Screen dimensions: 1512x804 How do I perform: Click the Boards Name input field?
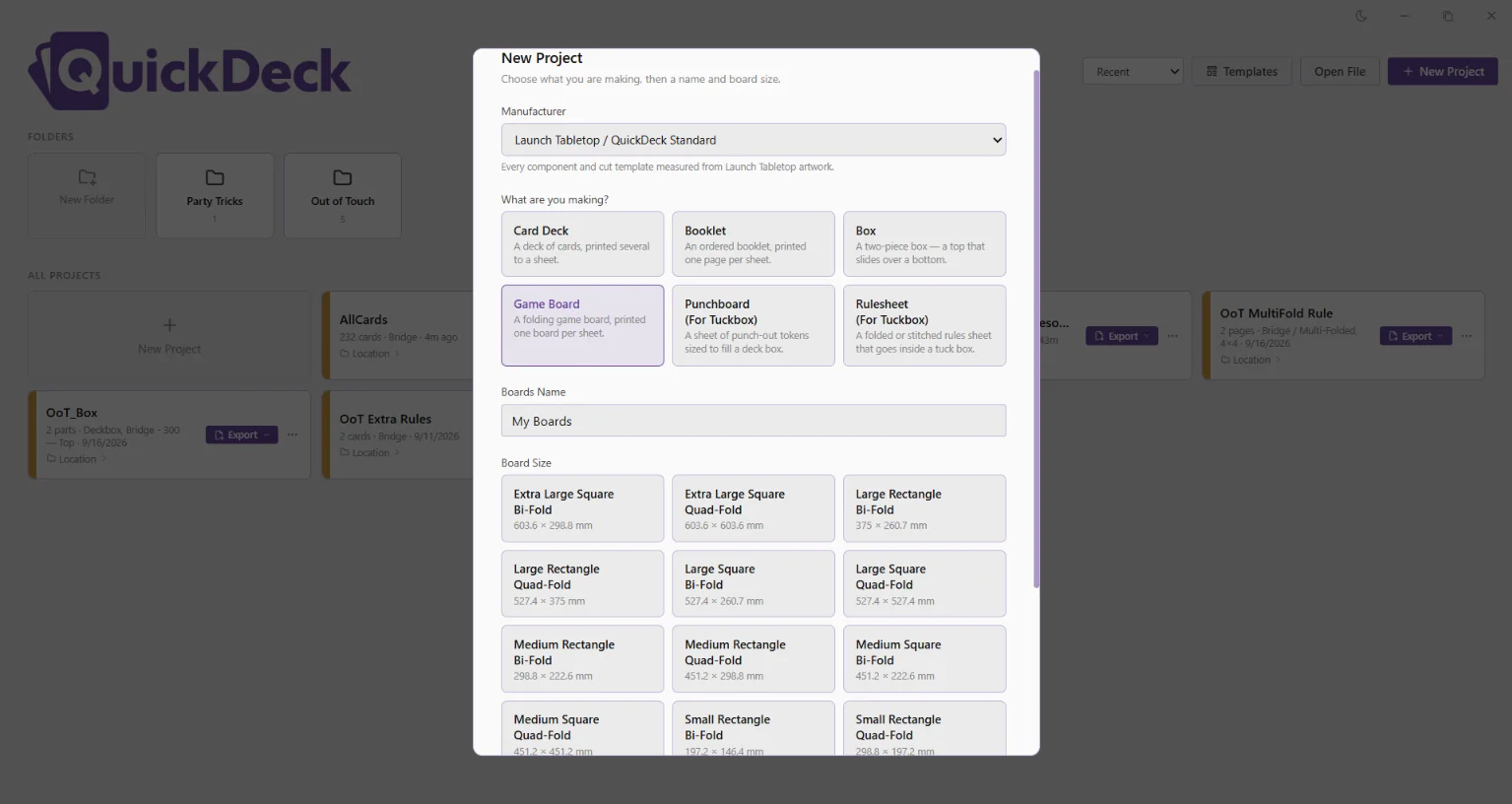[754, 421]
